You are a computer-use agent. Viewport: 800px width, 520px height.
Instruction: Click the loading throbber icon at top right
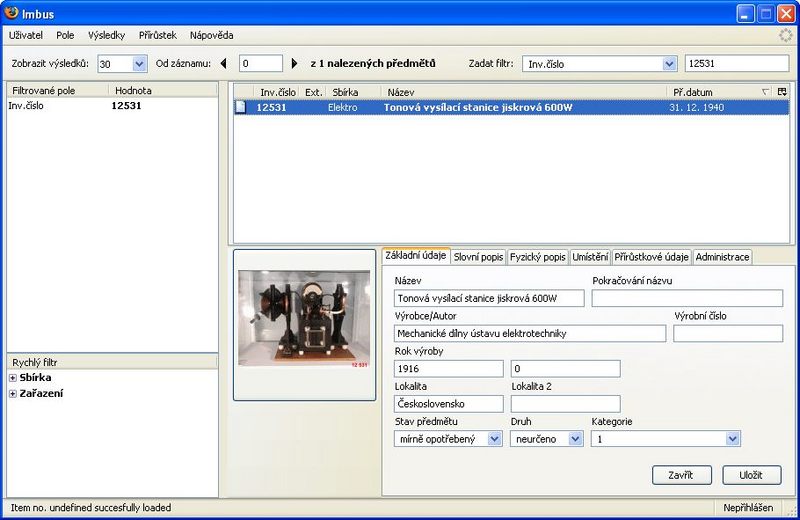click(786, 35)
